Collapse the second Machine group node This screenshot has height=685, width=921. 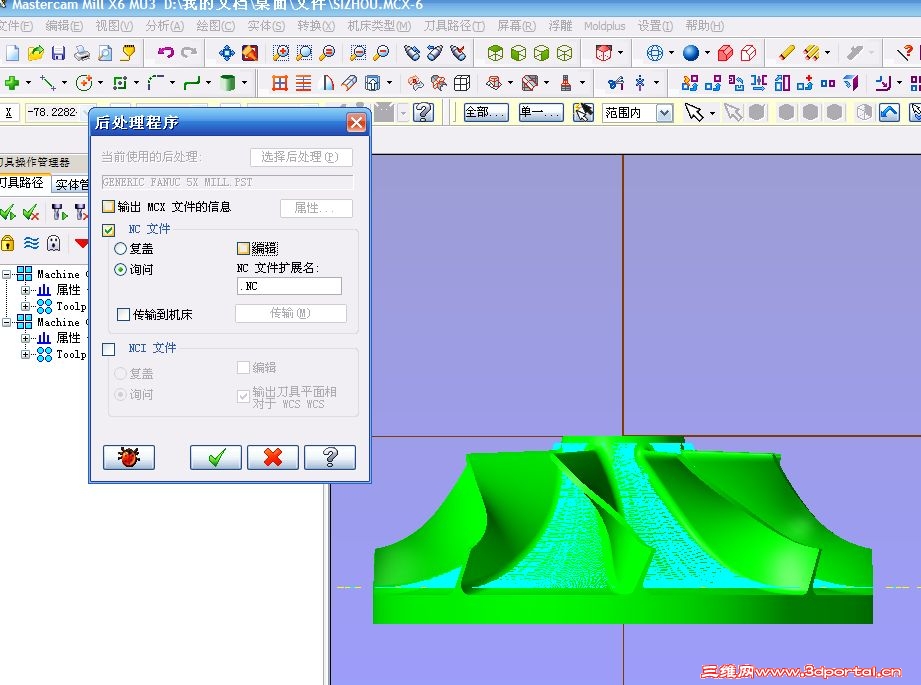[x=6, y=322]
